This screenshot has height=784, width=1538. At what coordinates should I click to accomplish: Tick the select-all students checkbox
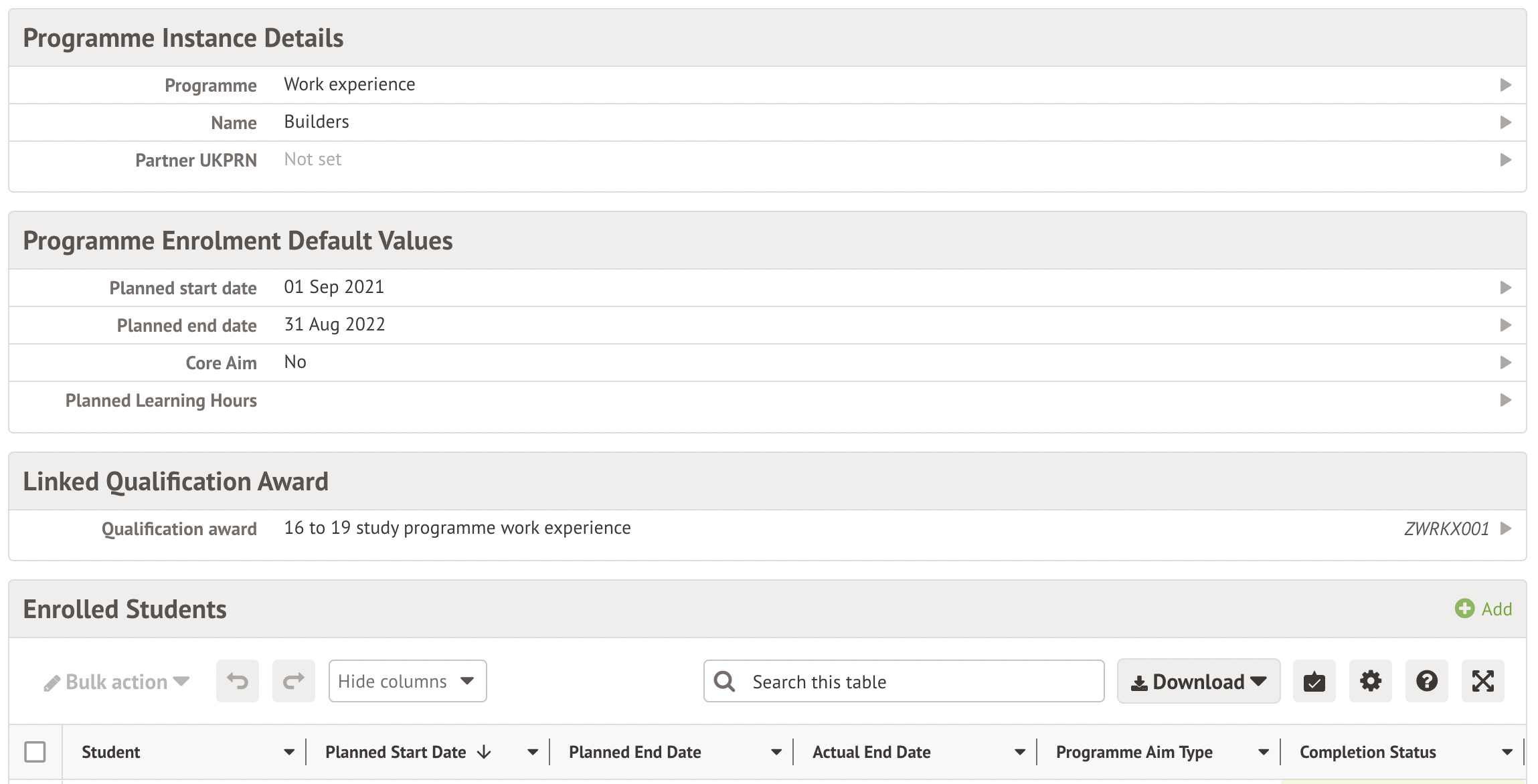[35, 752]
